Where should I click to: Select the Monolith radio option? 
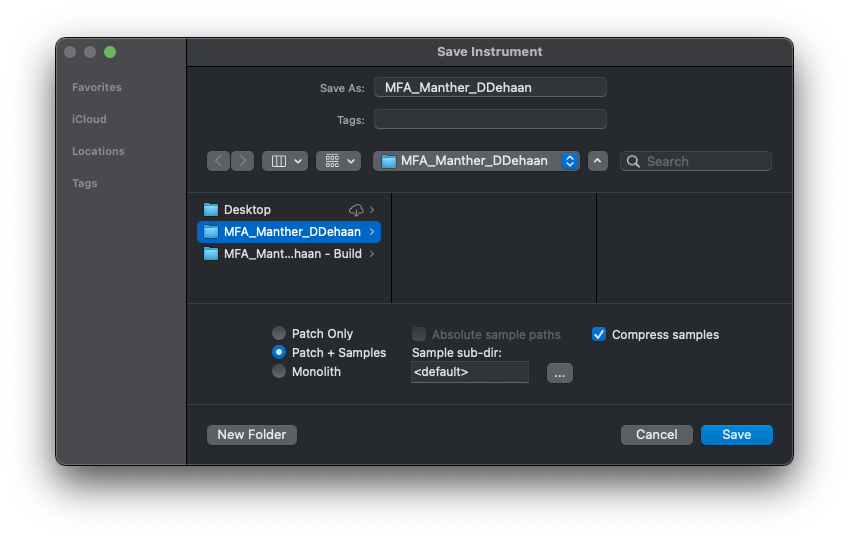(279, 372)
